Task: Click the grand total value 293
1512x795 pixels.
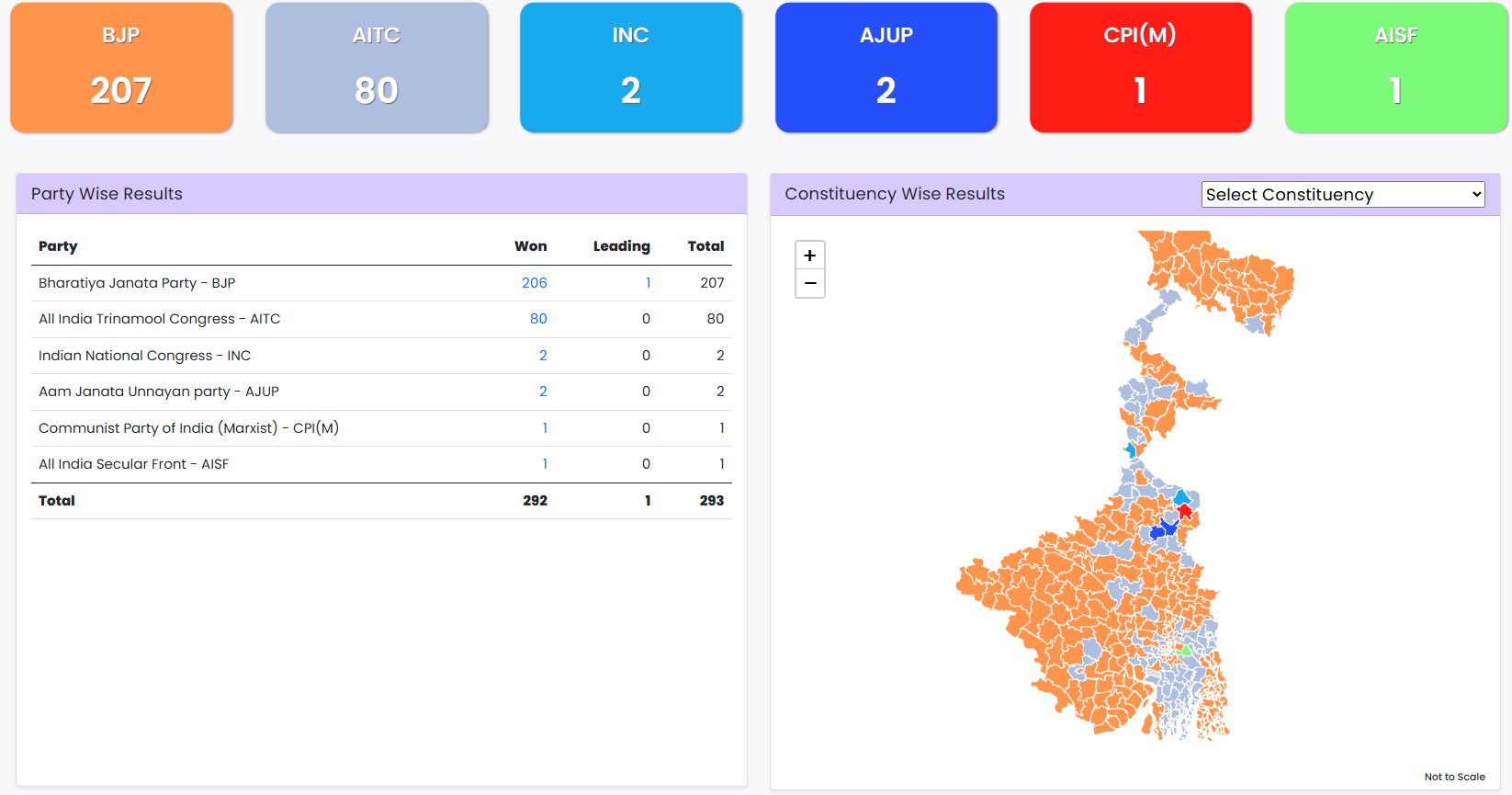Action: coord(712,501)
